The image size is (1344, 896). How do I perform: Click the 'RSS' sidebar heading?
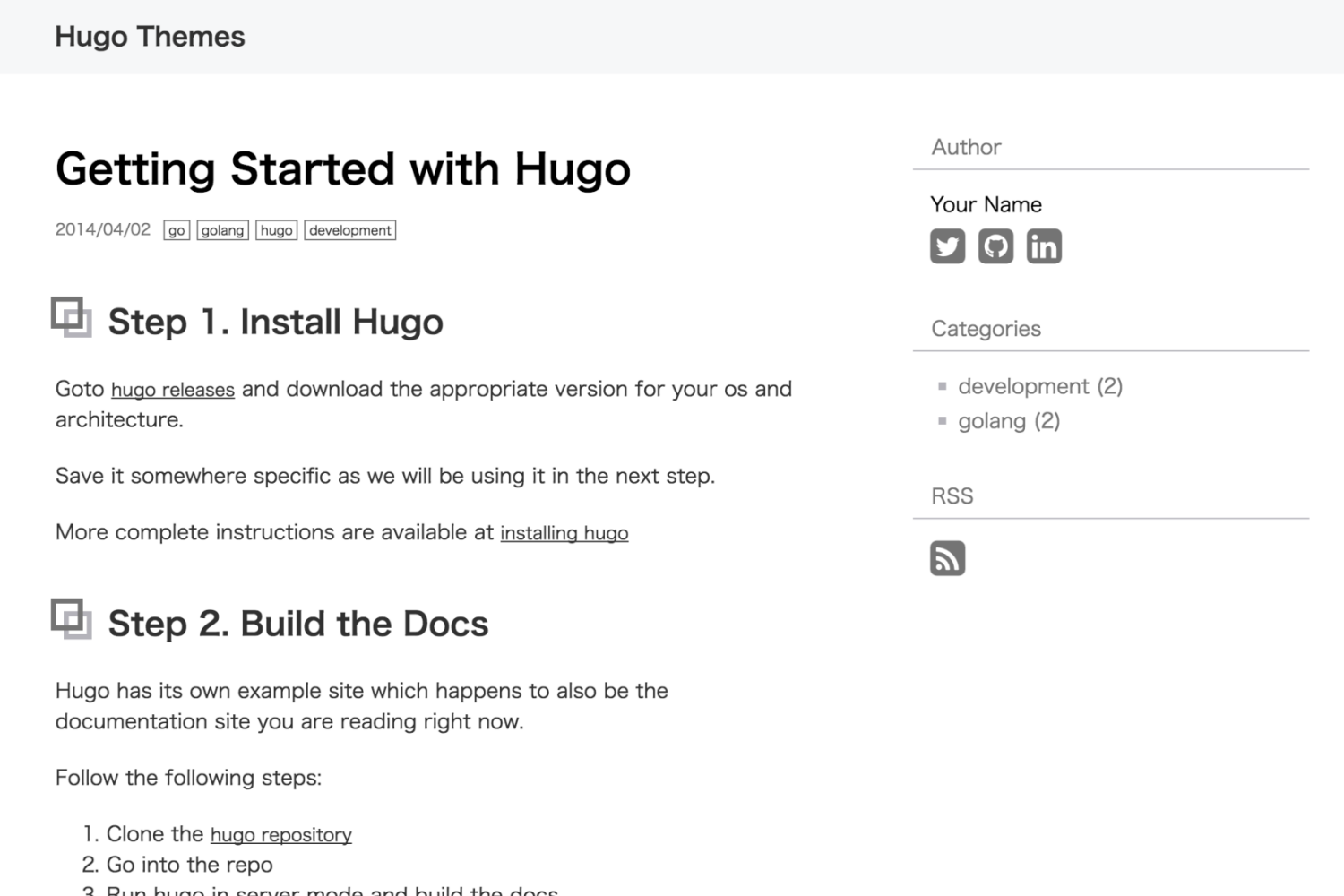point(952,496)
